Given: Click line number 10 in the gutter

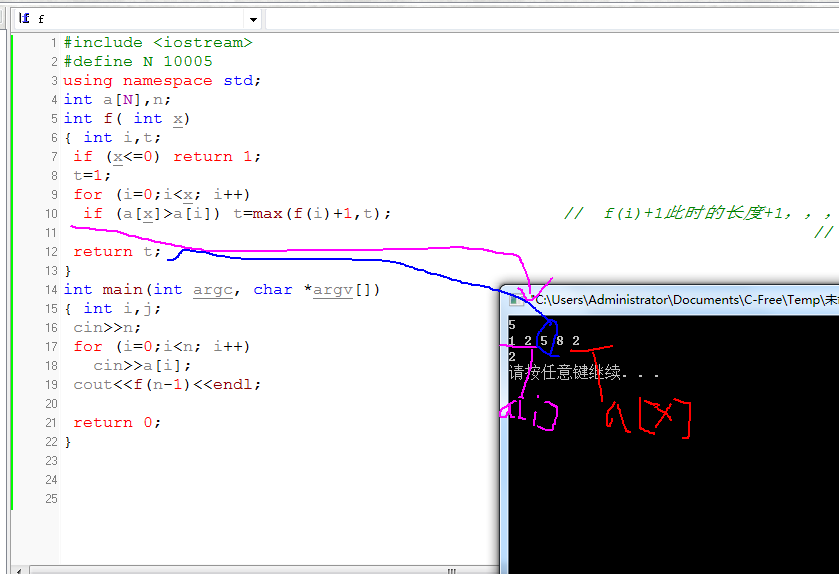Looking at the screenshot, I should (51, 214).
